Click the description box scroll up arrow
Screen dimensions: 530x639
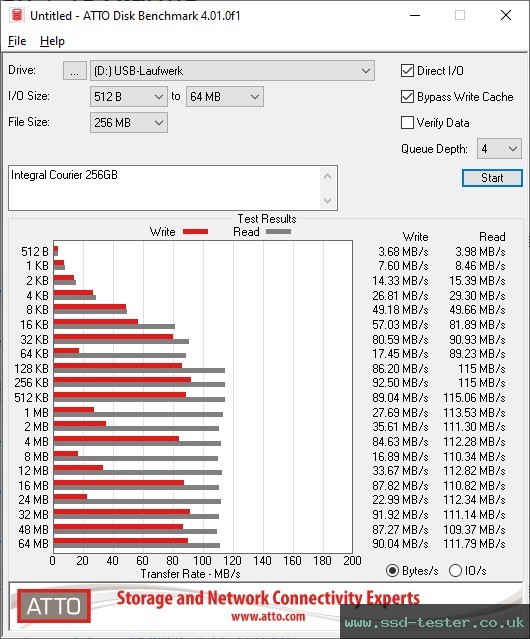(328, 176)
